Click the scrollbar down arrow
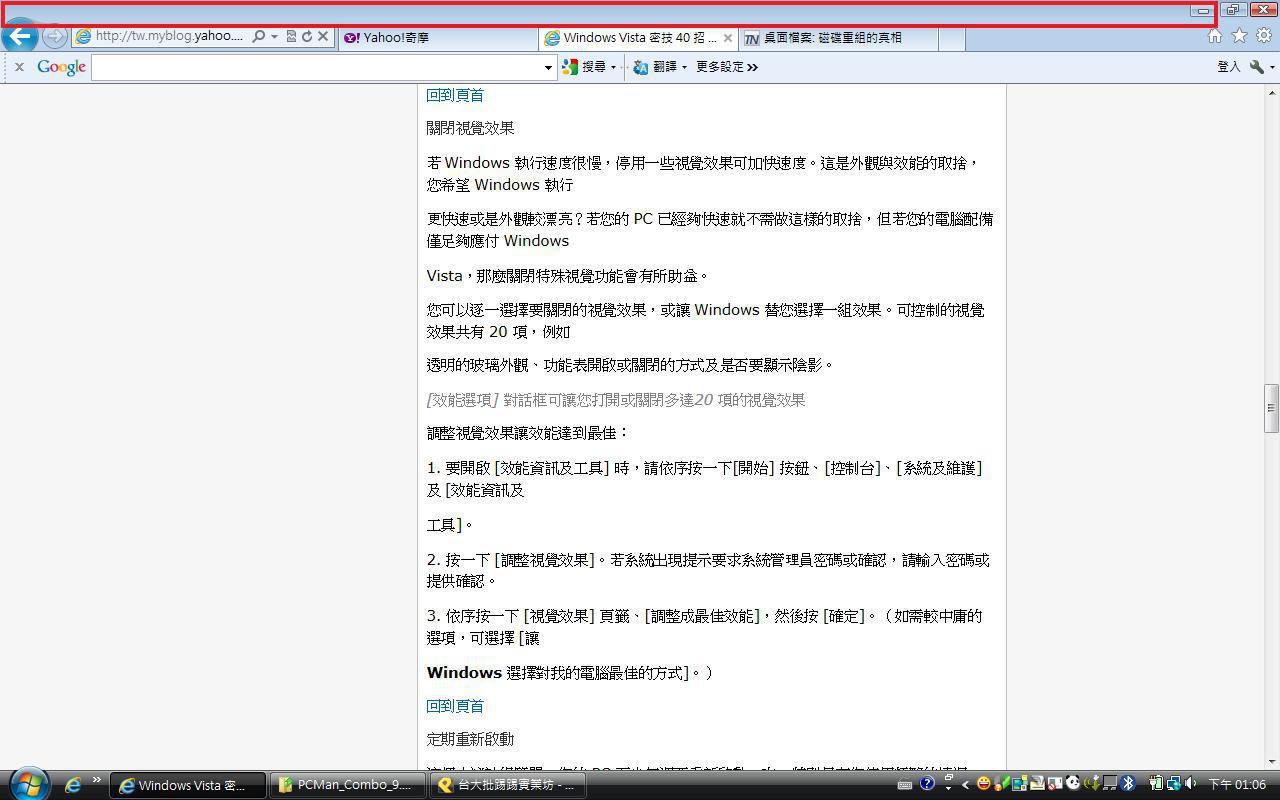Viewport: 1280px width, 800px height. [x=1271, y=761]
